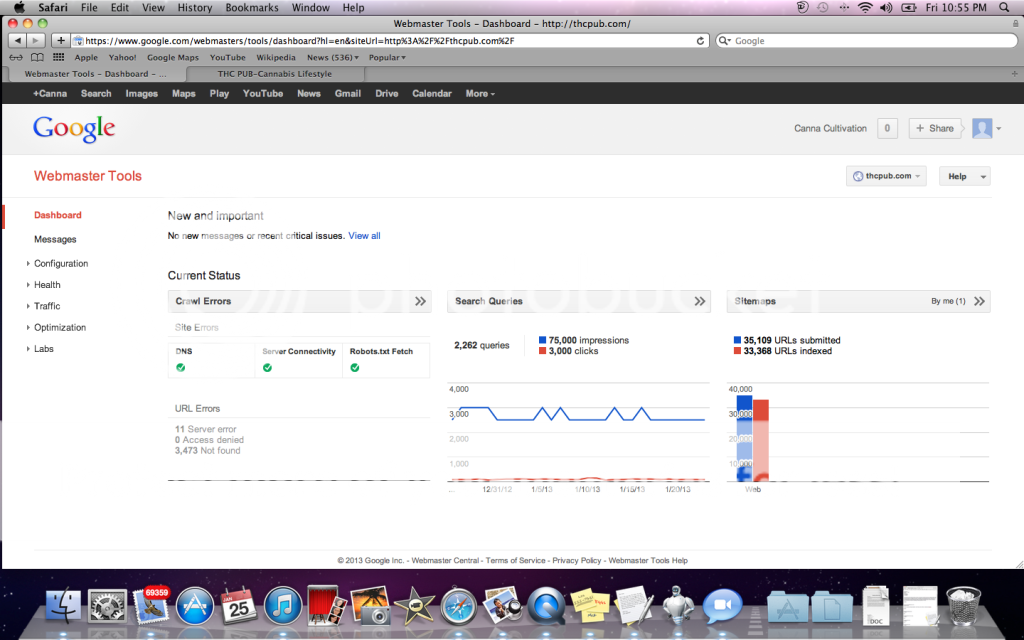1024x640 pixels.
Task: Click the plus add bookmark button
Action: point(60,40)
